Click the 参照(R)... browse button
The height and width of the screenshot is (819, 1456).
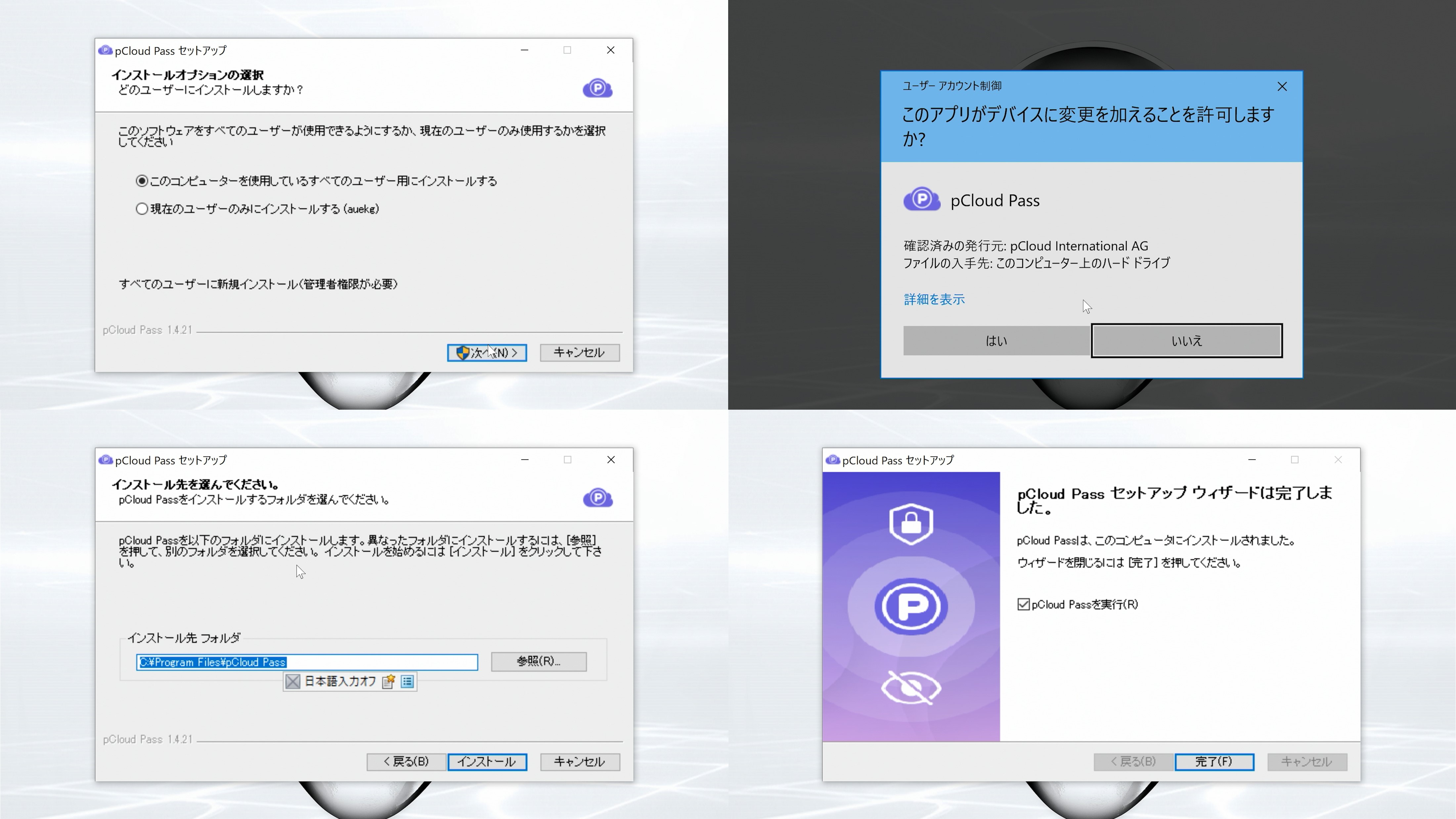(539, 661)
